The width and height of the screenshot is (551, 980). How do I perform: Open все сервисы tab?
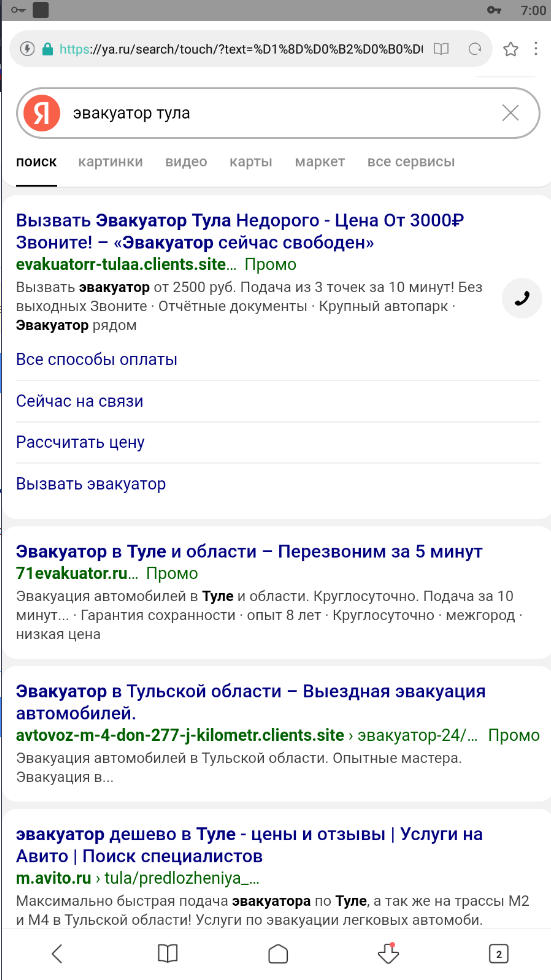point(411,162)
